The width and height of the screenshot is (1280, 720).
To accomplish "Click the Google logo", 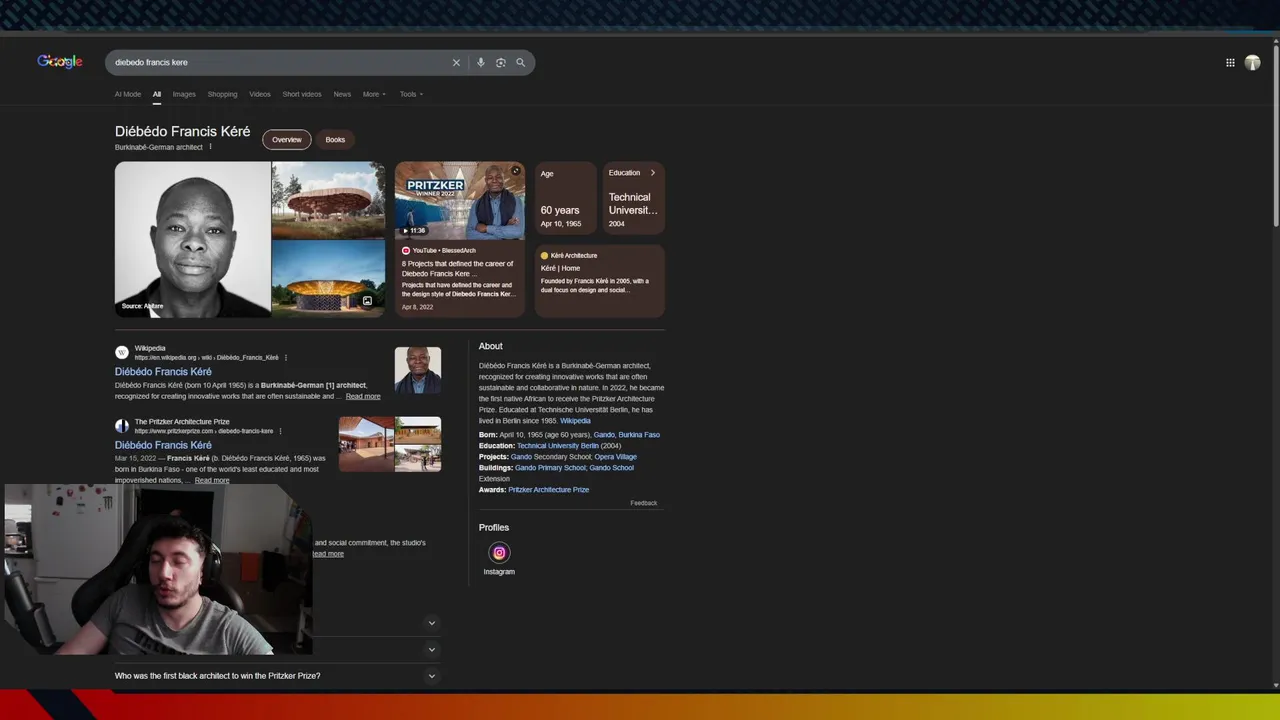I will [x=60, y=62].
